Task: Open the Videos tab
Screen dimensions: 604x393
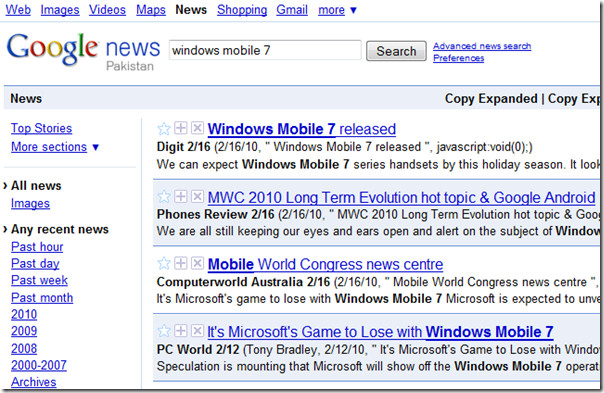Action: pyautogui.click(x=107, y=10)
